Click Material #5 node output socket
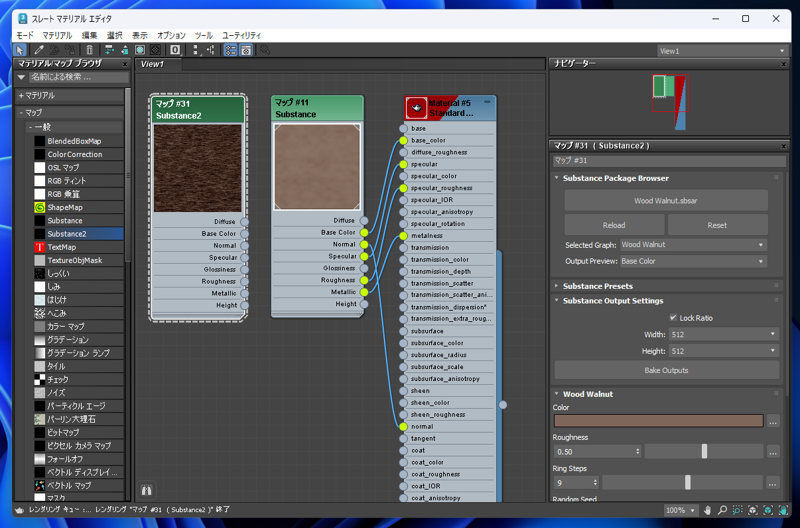Image resolution: width=800 pixels, height=528 pixels. tap(503, 405)
